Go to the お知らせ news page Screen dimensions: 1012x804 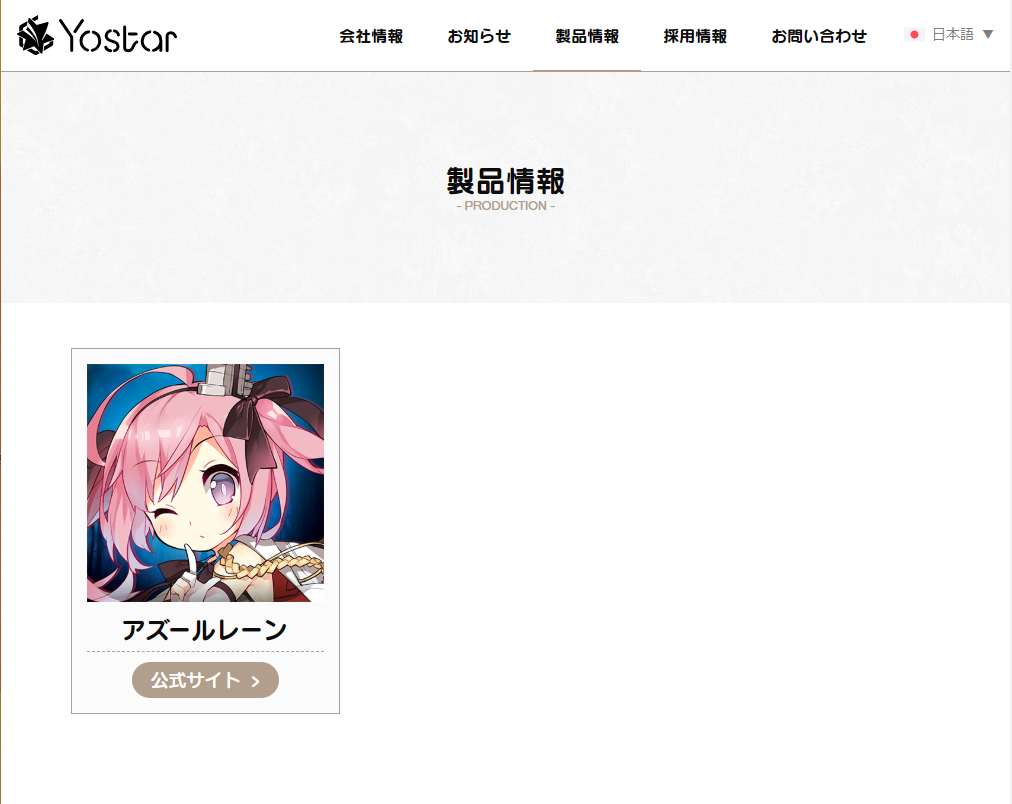coord(479,36)
